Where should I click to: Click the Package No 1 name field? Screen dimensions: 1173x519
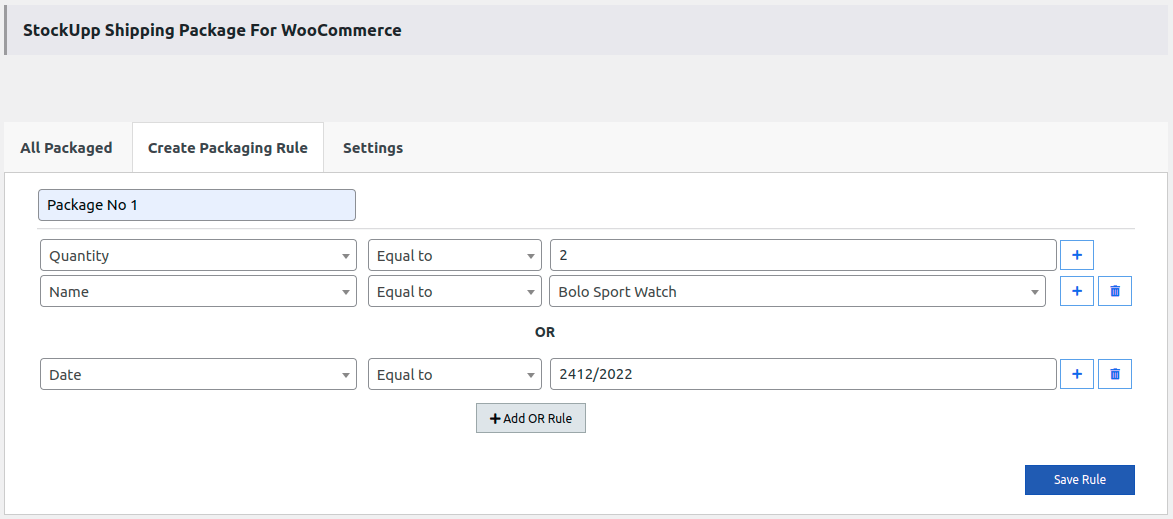pyautogui.click(x=196, y=205)
